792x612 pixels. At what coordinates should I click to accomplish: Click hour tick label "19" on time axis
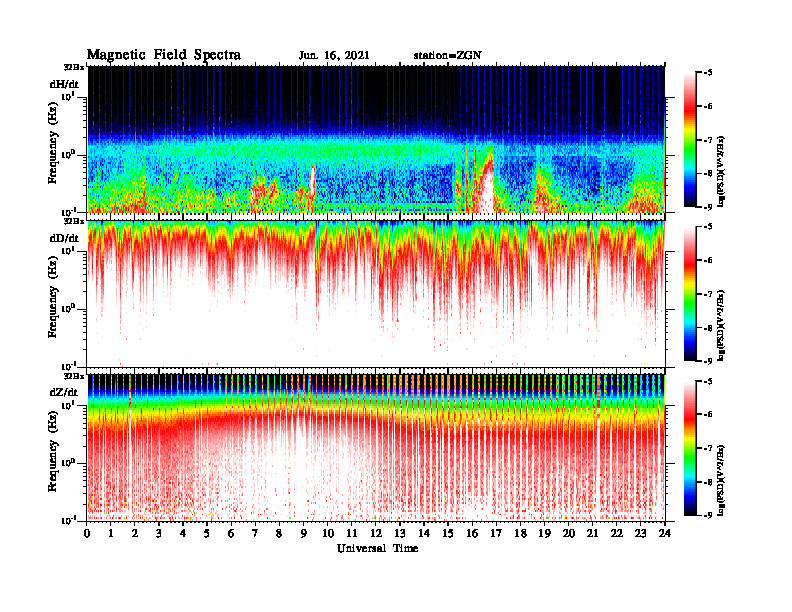(544, 534)
